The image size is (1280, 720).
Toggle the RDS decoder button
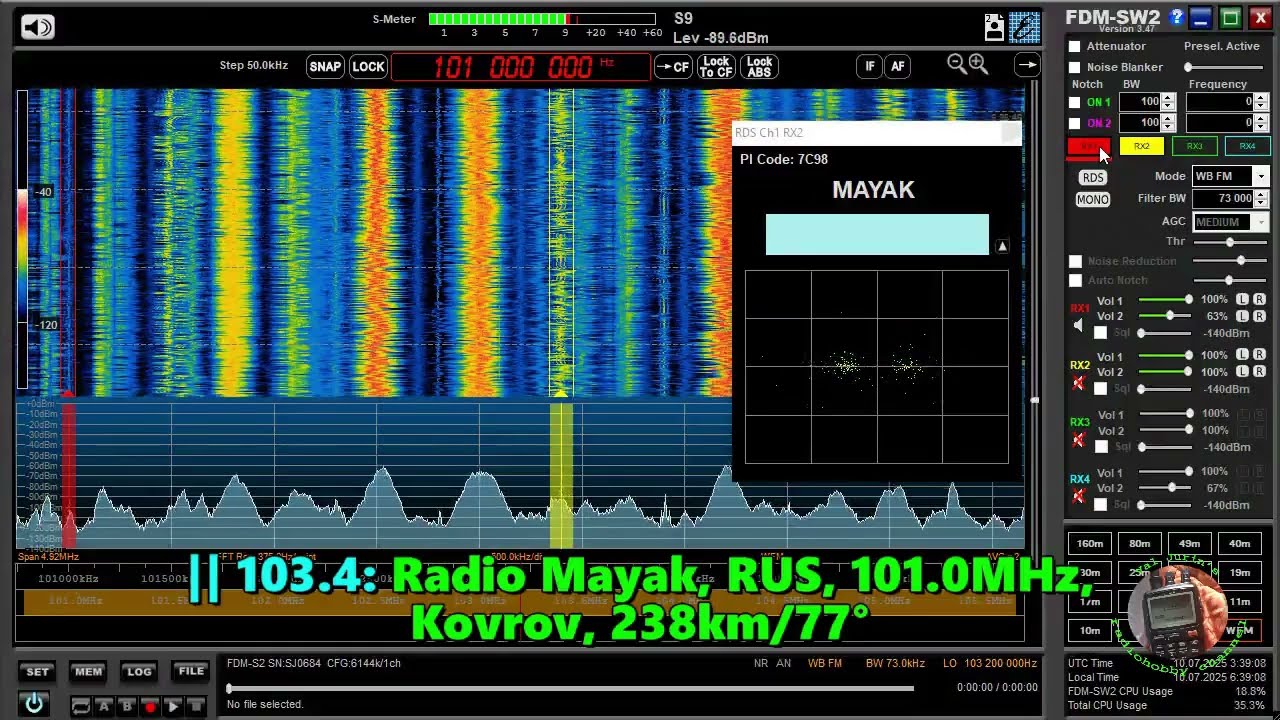click(x=1092, y=177)
